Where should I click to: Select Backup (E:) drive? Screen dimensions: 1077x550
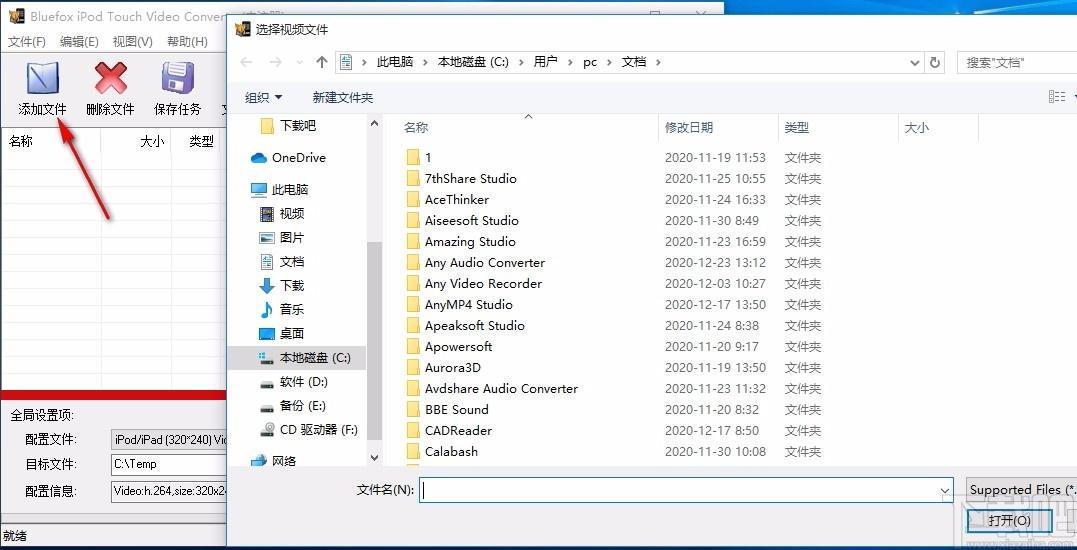293,406
